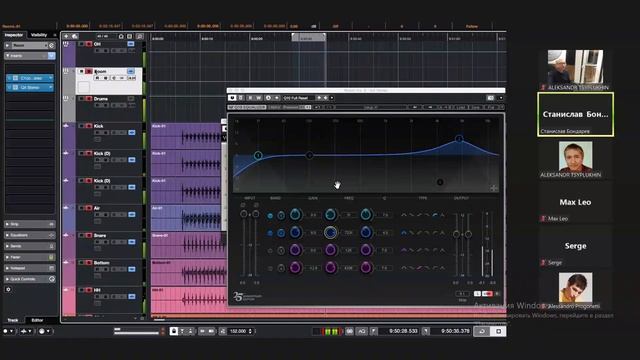Click the Write automation W button in plugin
The height and width of the screenshot is (360, 640).
click(x=259, y=98)
